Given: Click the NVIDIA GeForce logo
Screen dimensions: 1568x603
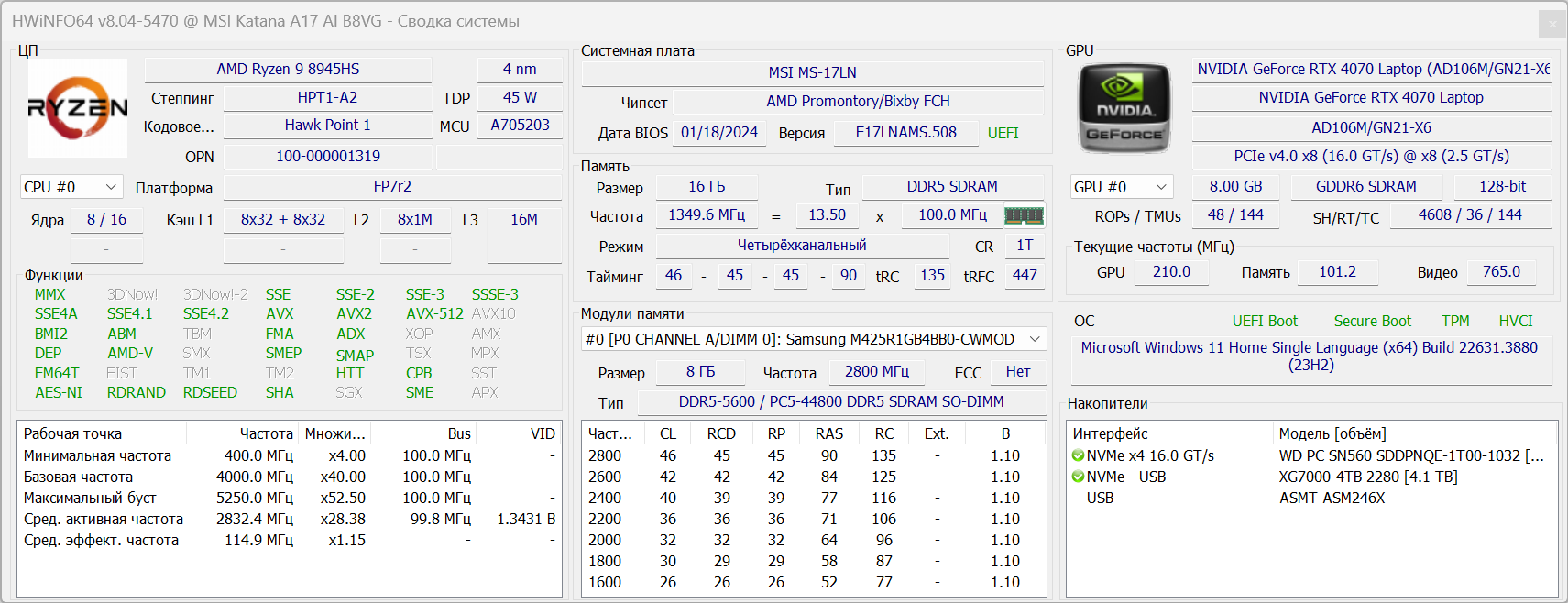Looking at the screenshot, I should tap(1124, 108).
